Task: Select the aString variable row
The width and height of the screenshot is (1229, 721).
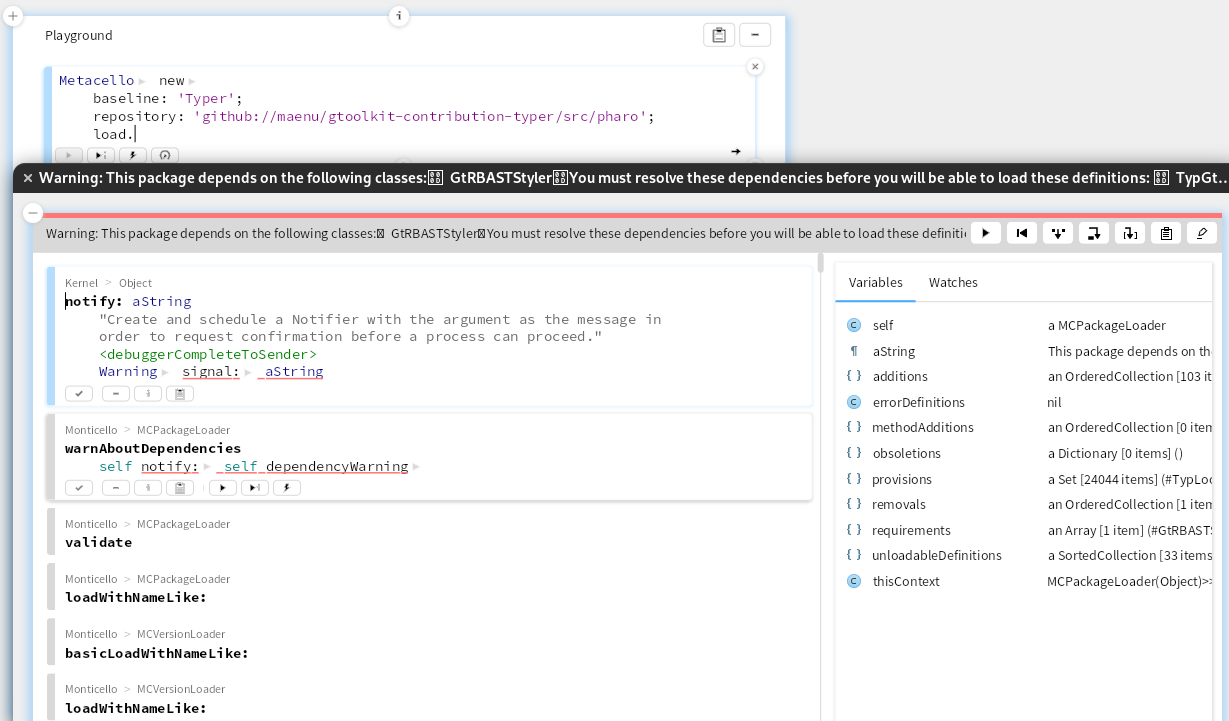Action: 1024,351
